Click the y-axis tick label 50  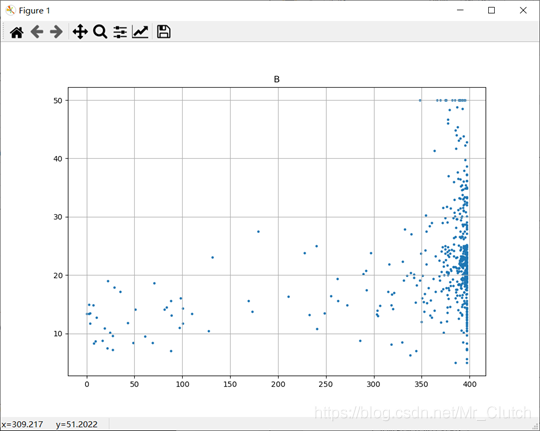[x=58, y=101]
